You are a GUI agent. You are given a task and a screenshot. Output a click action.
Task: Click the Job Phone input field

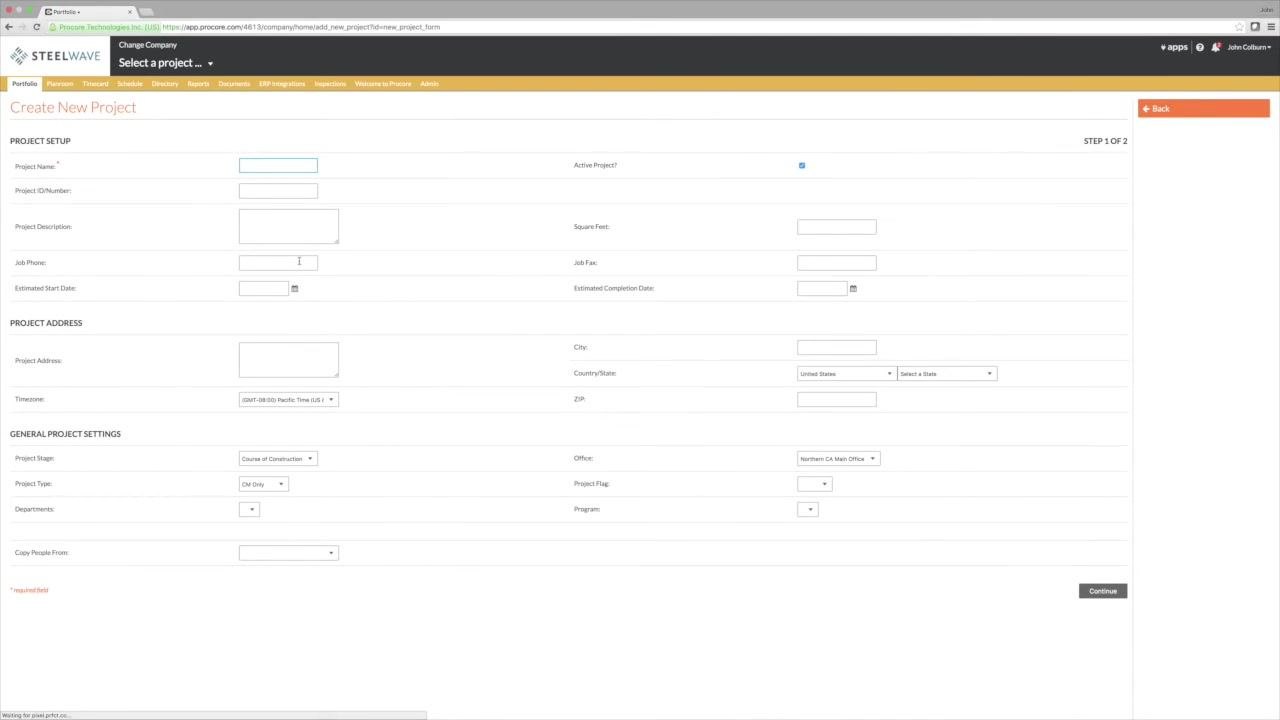point(278,263)
